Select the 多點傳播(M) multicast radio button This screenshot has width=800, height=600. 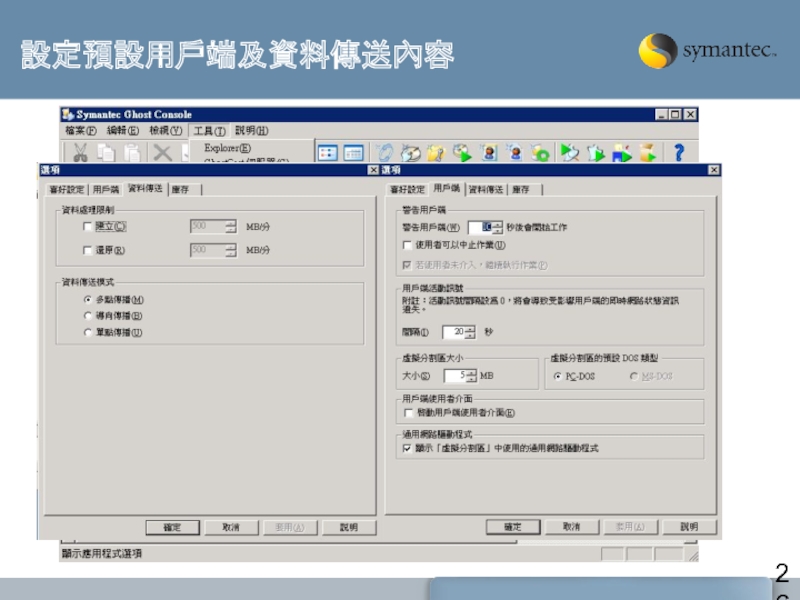click(x=88, y=299)
